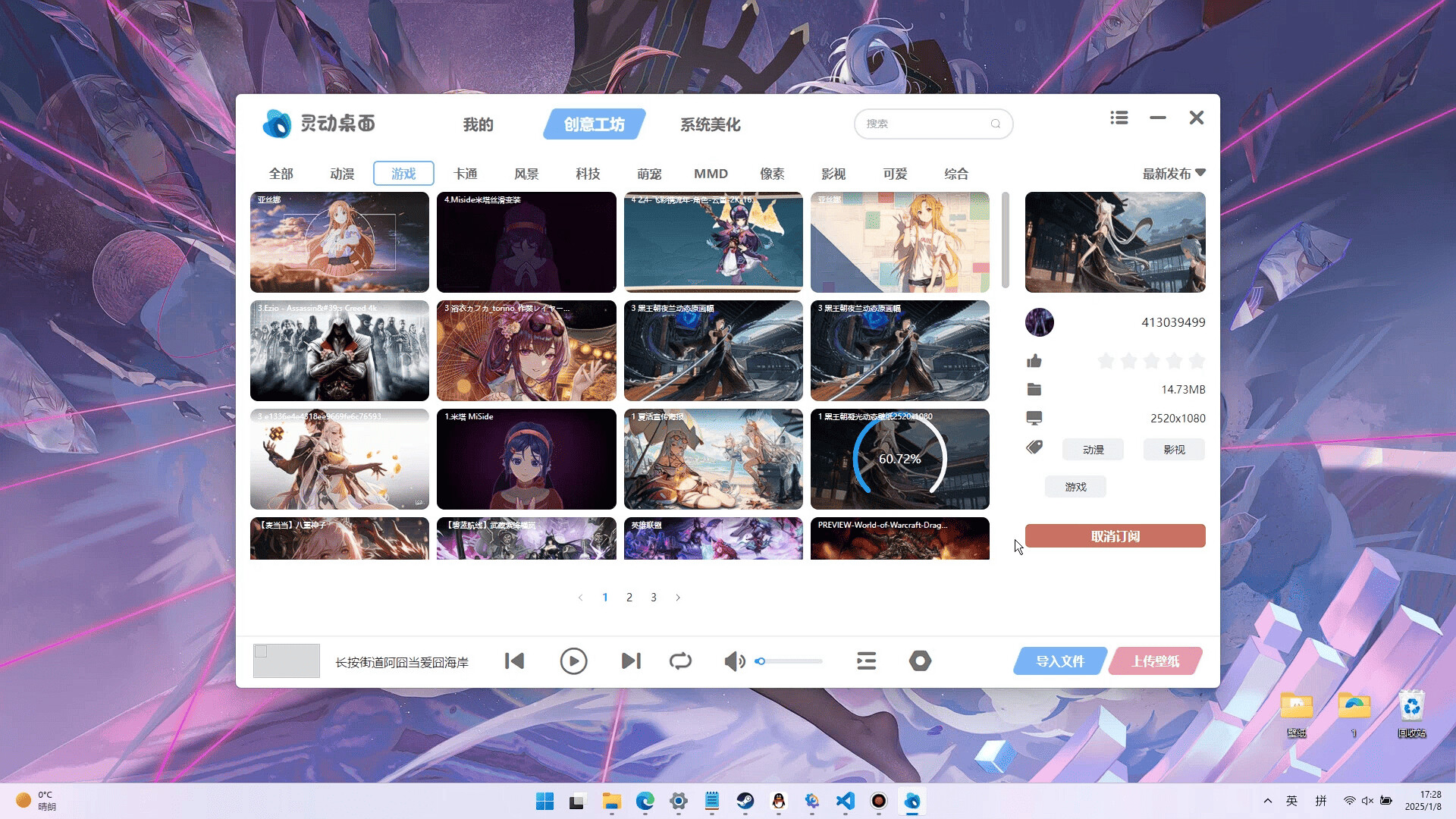Image resolution: width=1456 pixels, height=819 pixels.
Task: Toggle loop playback mode
Action: [x=680, y=661]
